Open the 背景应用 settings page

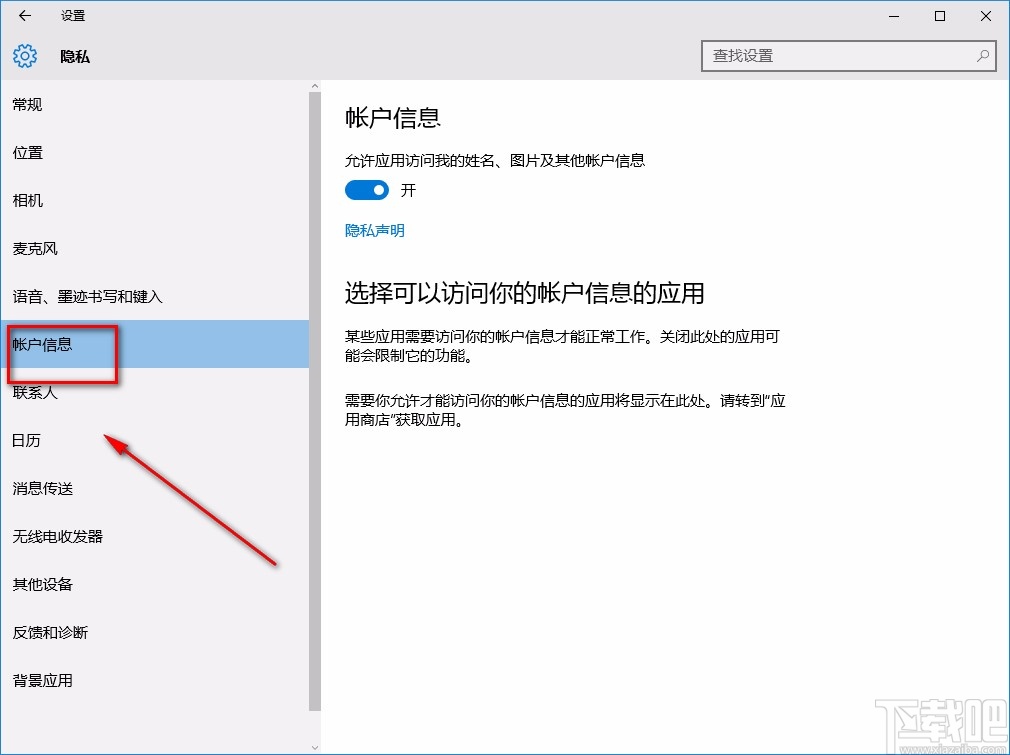(42, 680)
